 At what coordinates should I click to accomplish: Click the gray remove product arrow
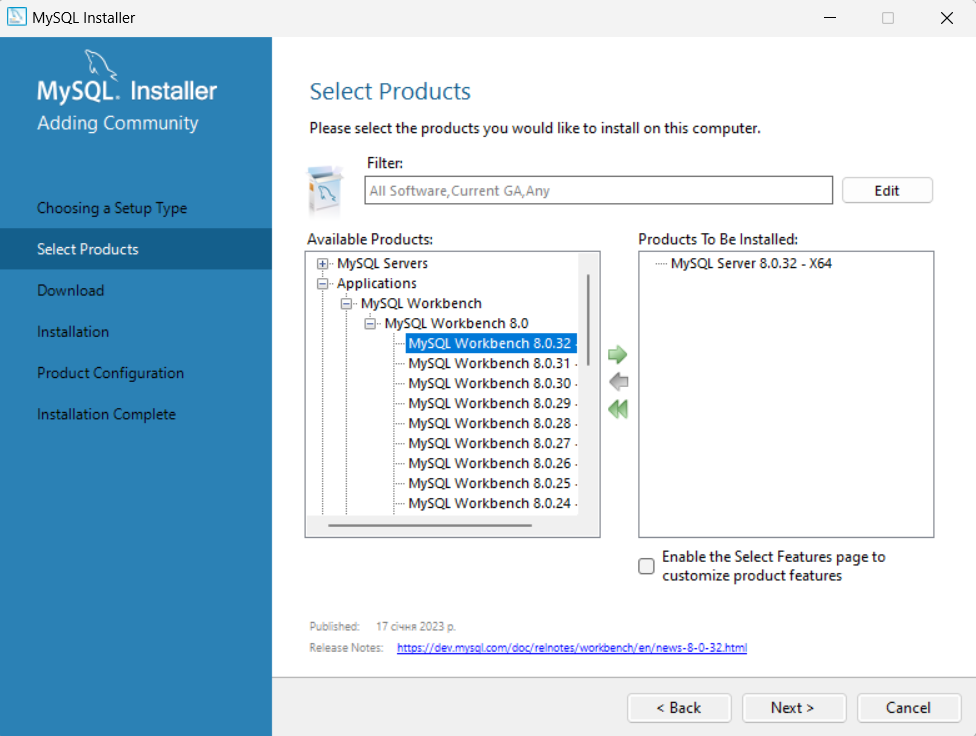[618, 381]
